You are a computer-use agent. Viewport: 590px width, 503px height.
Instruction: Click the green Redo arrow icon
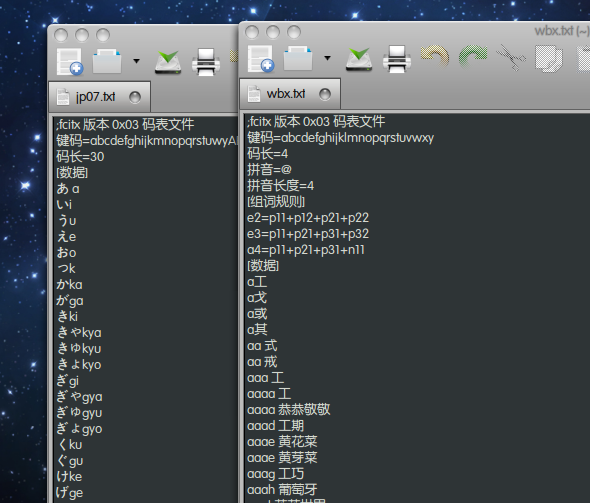473,56
